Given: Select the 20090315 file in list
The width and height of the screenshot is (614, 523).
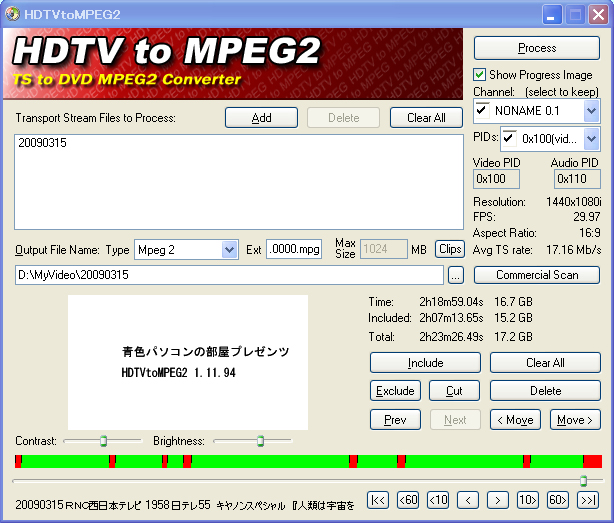Looking at the screenshot, I should tap(38, 144).
